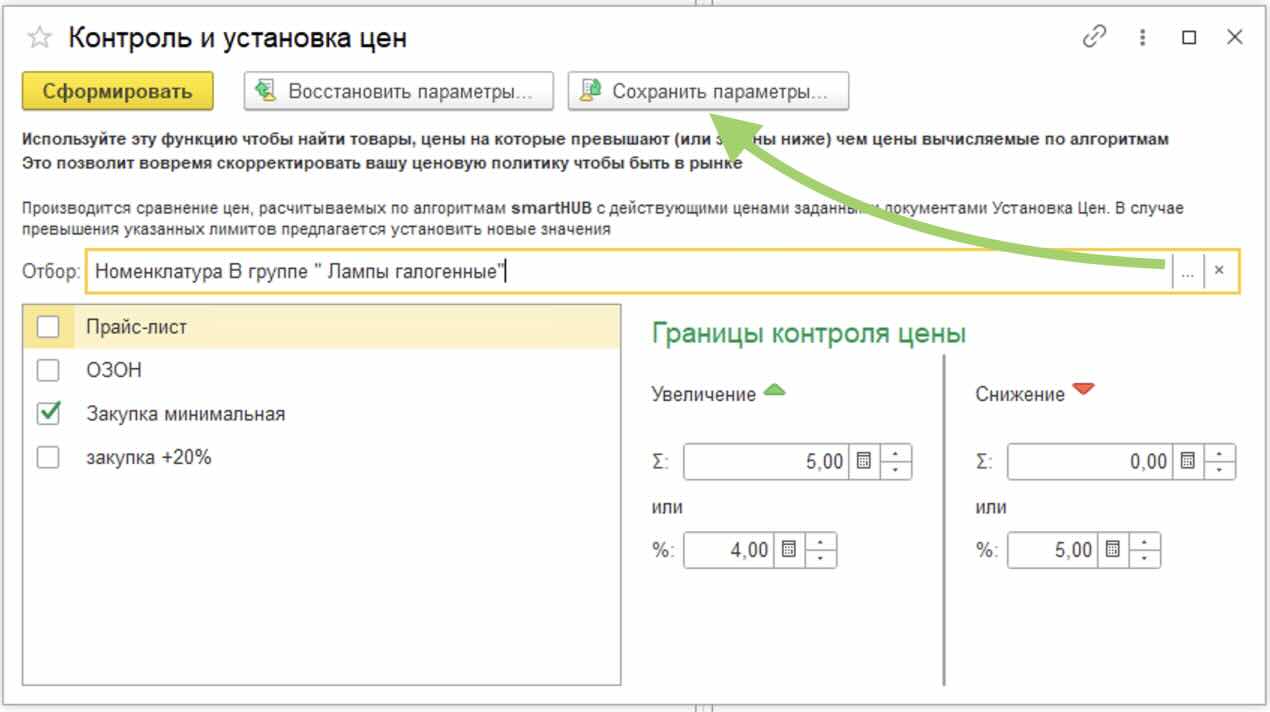Clear the Отбор filter with x button

coord(1220,271)
